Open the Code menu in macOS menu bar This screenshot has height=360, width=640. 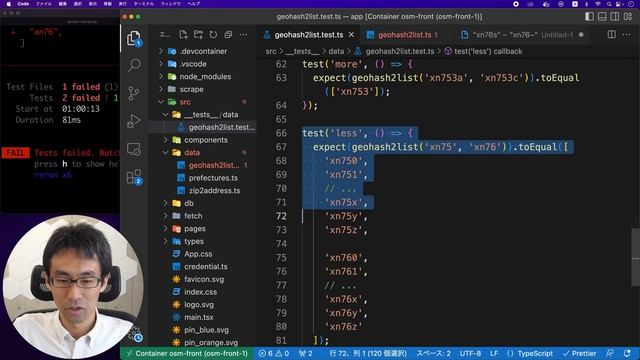(x=23, y=4)
